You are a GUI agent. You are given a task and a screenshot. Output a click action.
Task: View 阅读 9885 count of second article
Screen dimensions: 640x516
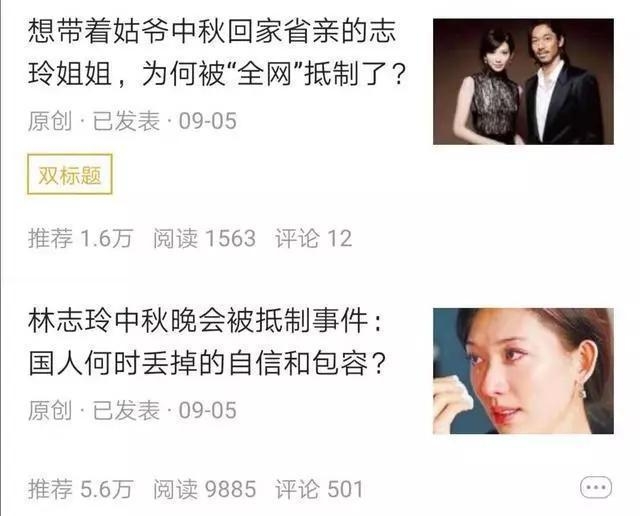point(204,489)
